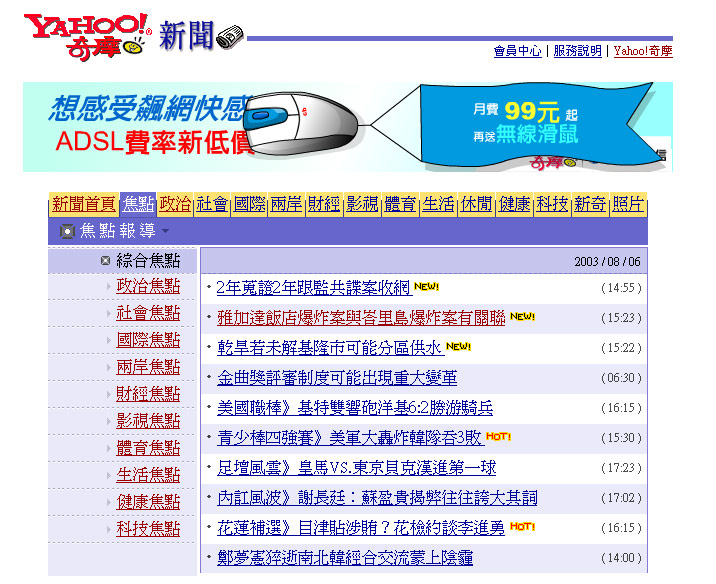The width and height of the screenshot is (716, 584).
Task: Switch to 政治 tab
Action: [175, 204]
